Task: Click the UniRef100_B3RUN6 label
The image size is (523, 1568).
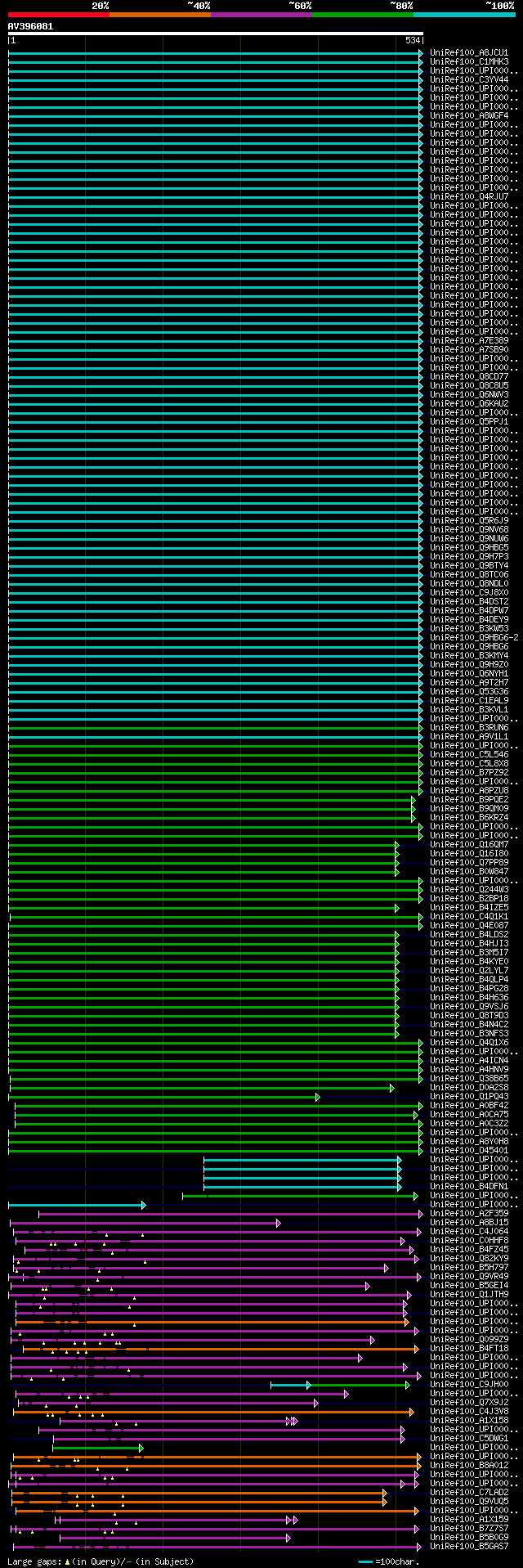Action: point(469,727)
